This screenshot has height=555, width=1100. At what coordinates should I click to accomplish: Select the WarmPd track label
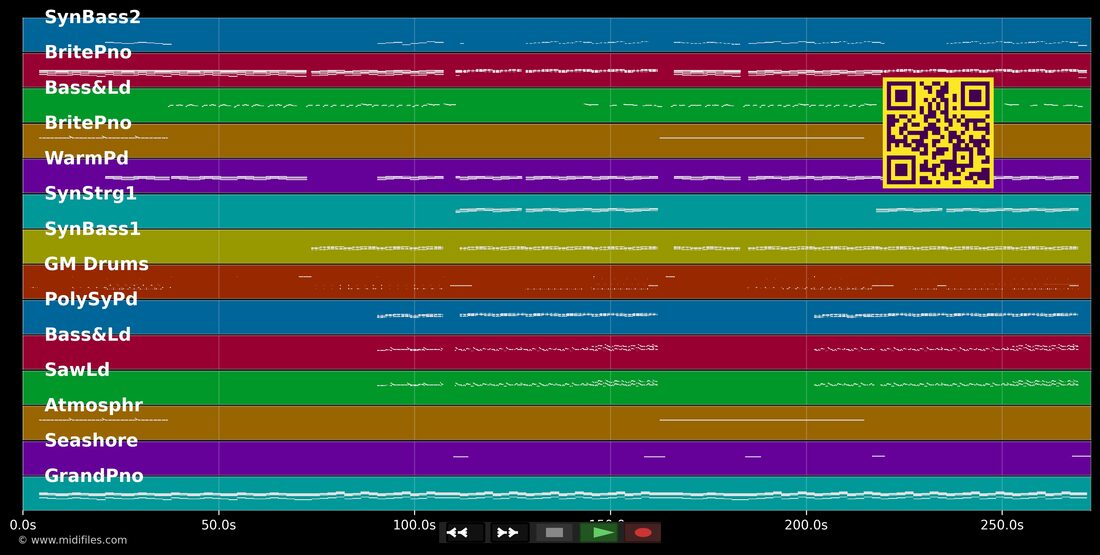coord(86,158)
